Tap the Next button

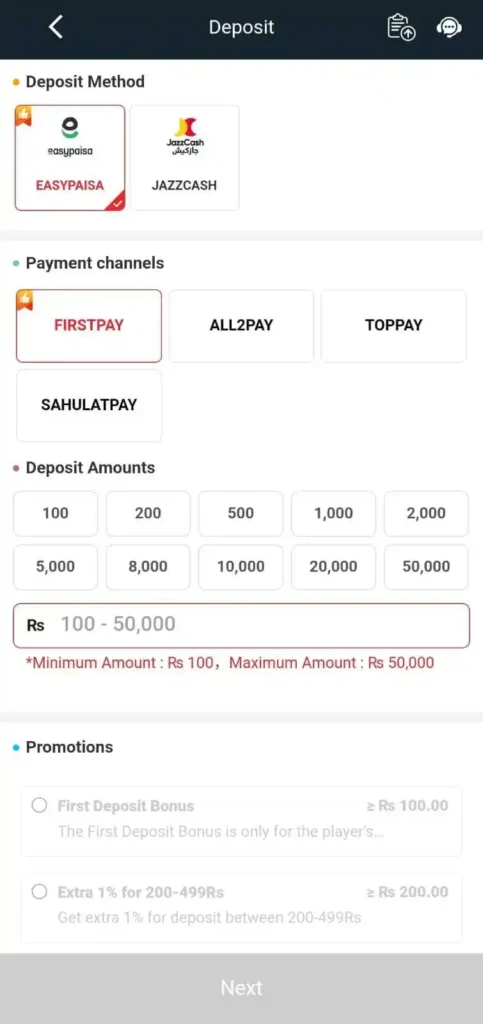pos(242,988)
